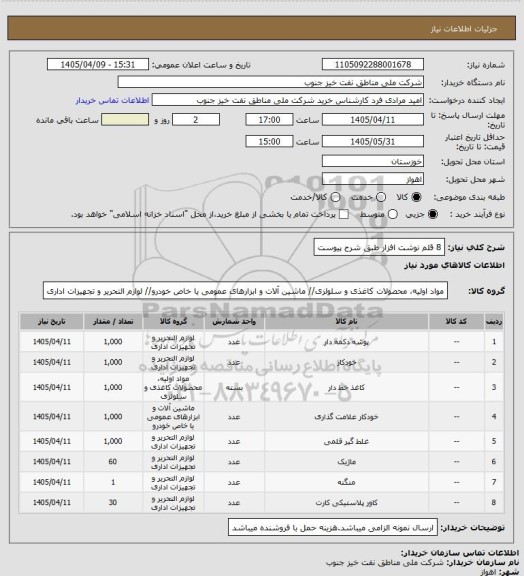Image resolution: width=524 pixels, height=576 pixels.
Task: Click the announcement date field 1405/04/09 - 15:31
Action: pyautogui.click(x=98, y=64)
